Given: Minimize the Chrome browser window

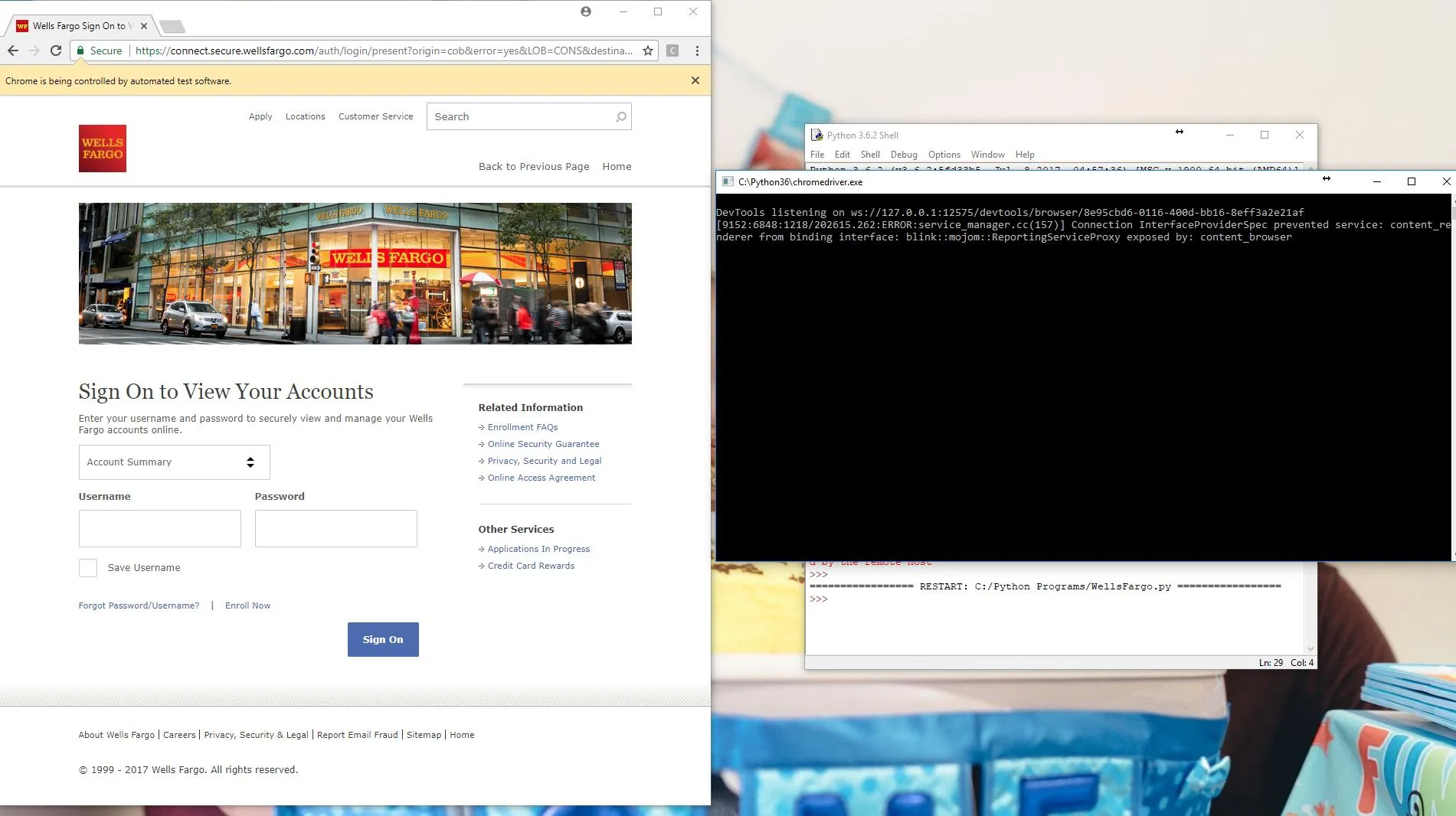Looking at the screenshot, I should tap(623, 11).
